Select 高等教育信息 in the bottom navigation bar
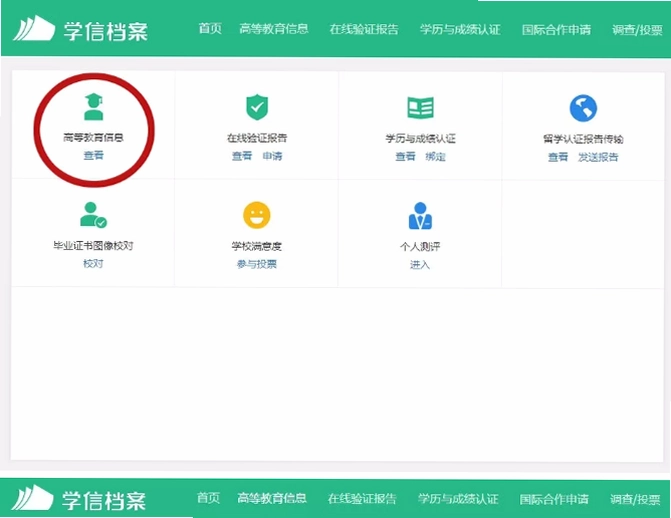 coord(272,498)
